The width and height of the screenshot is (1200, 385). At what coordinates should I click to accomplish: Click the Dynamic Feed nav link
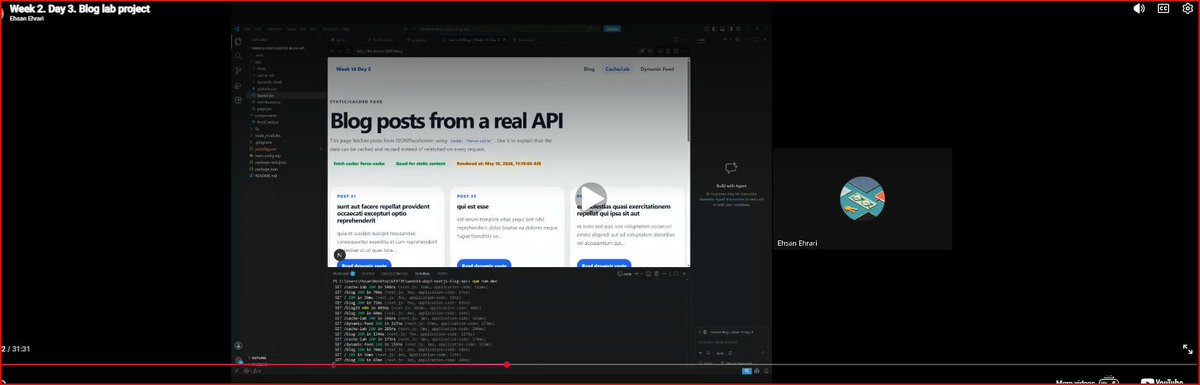[658, 69]
